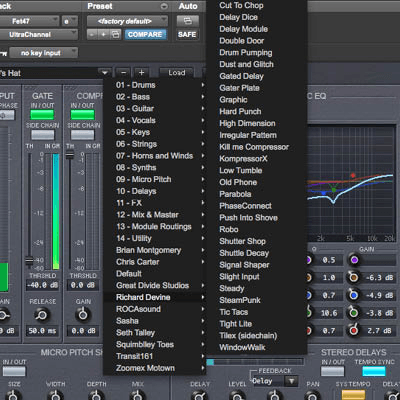Click the gate threshold -40.0 dB field
Viewport: 400px width, 400px height.
pos(43,285)
